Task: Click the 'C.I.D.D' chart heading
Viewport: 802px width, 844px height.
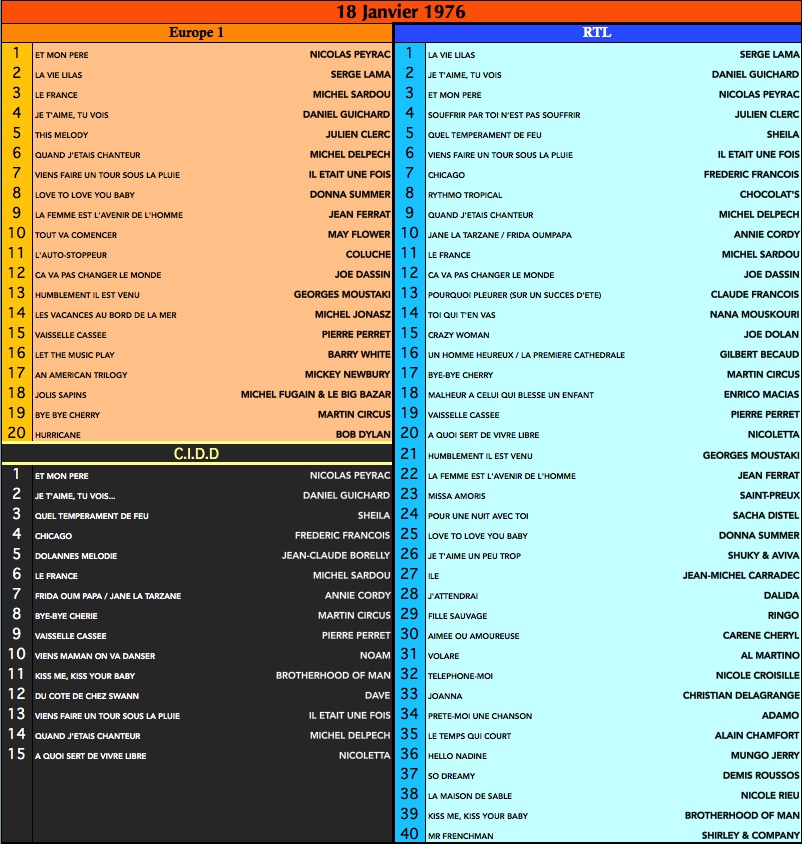Action: 196,454
